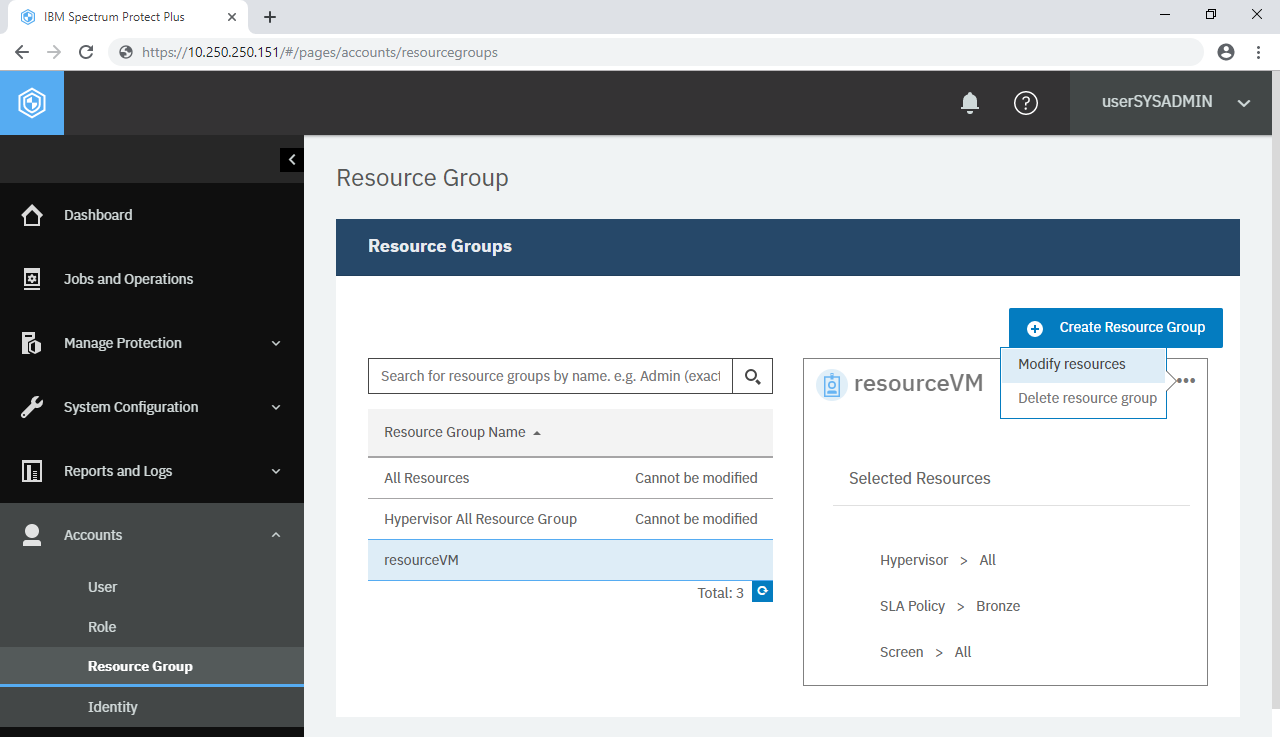Open the help question mark icon
Screen dimensions: 1280x737
tap(1026, 103)
